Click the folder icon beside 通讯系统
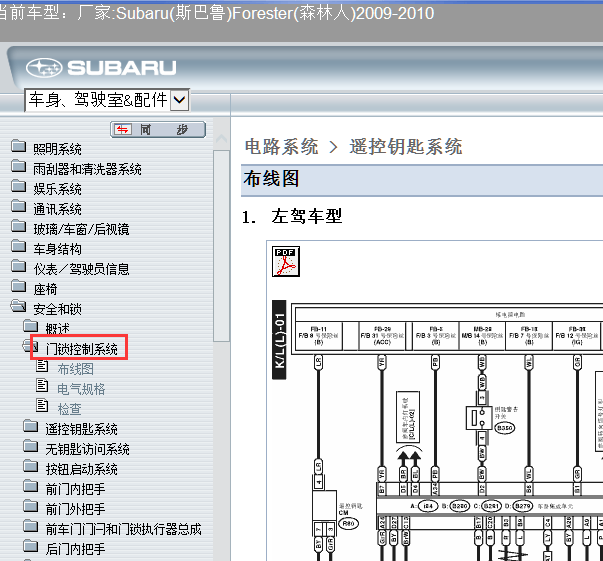This screenshot has height=561, width=603. click(18, 206)
